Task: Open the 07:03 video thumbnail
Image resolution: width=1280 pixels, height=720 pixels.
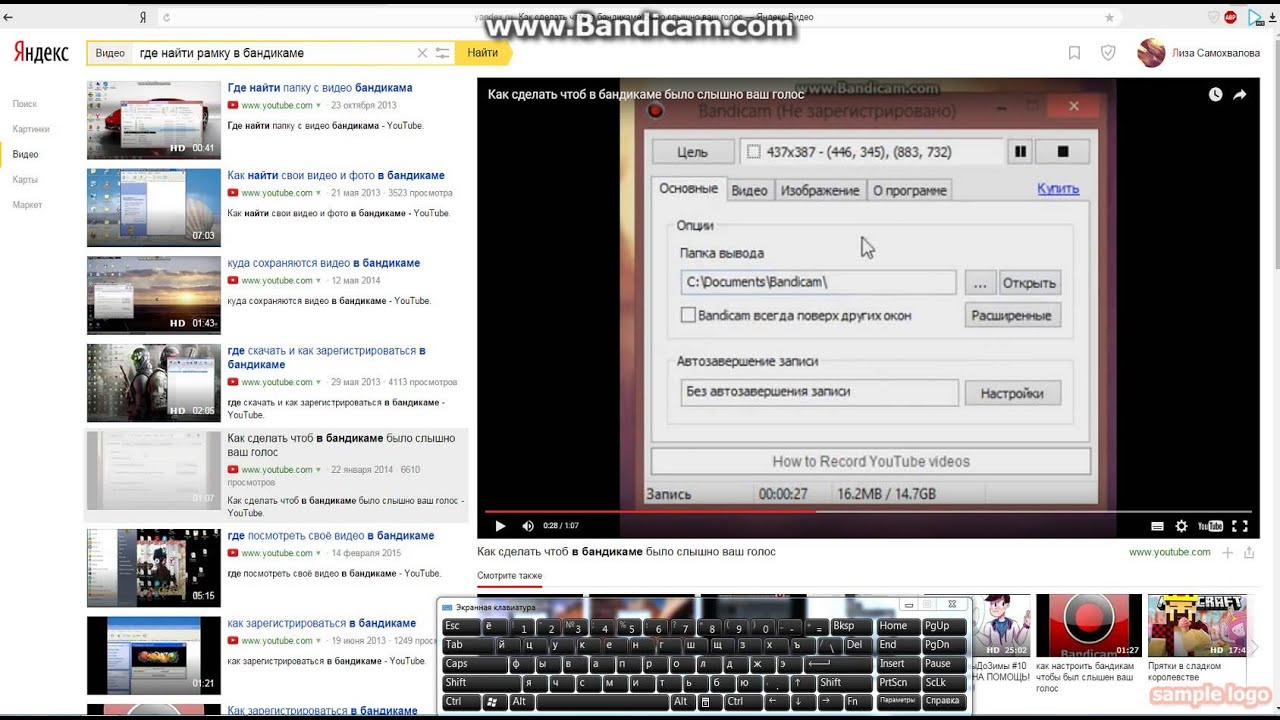Action: tap(154, 207)
